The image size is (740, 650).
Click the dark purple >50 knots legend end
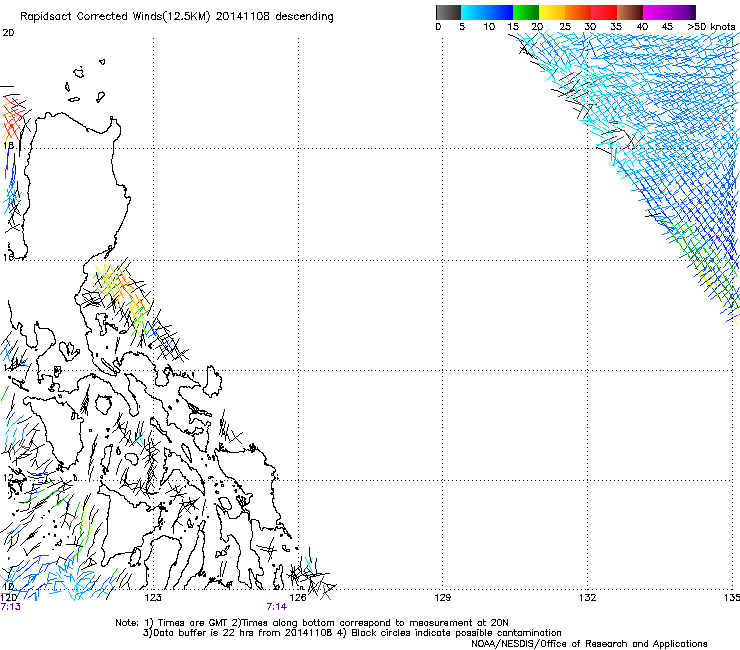(x=692, y=12)
